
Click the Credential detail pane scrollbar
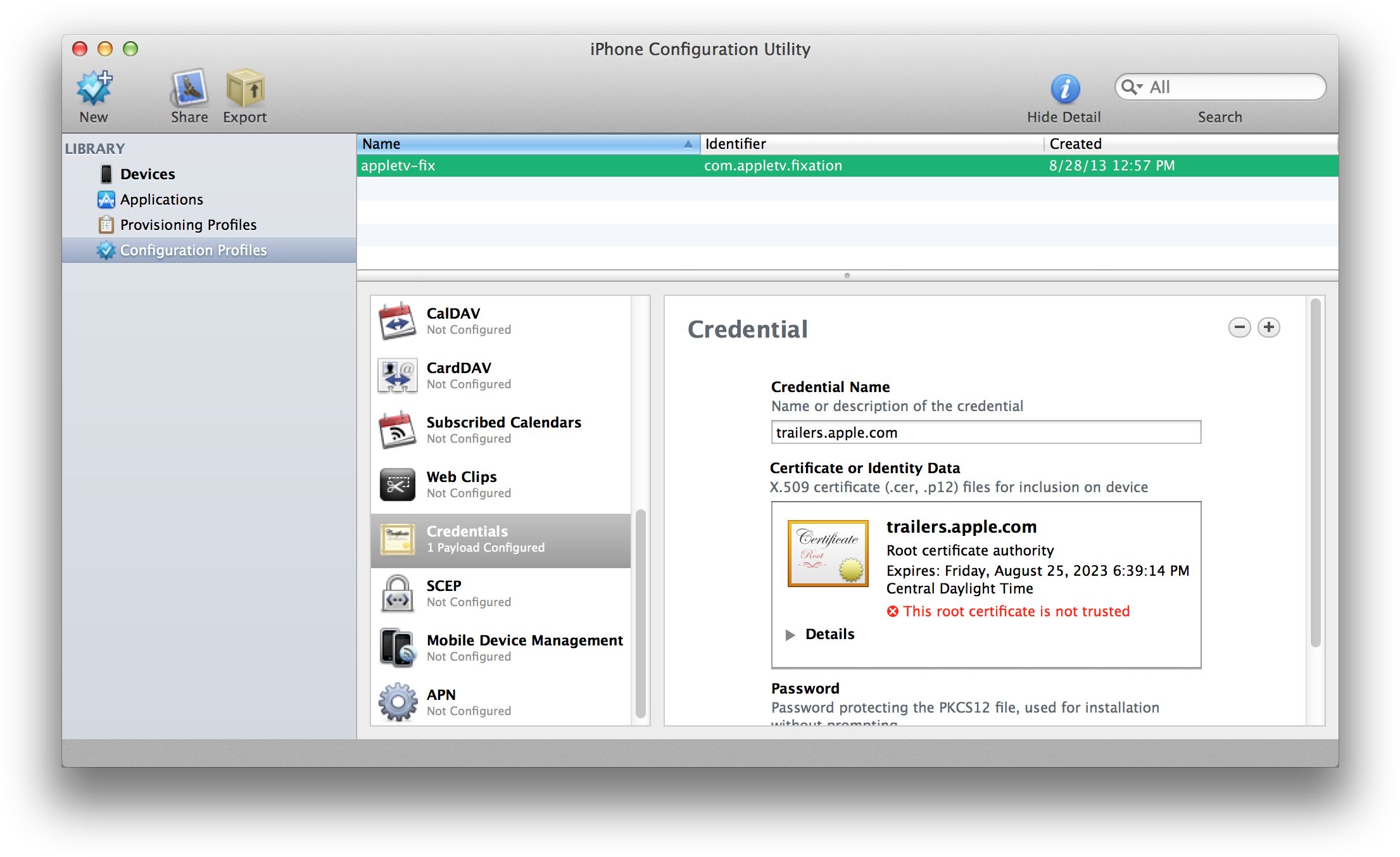[x=1315, y=473]
